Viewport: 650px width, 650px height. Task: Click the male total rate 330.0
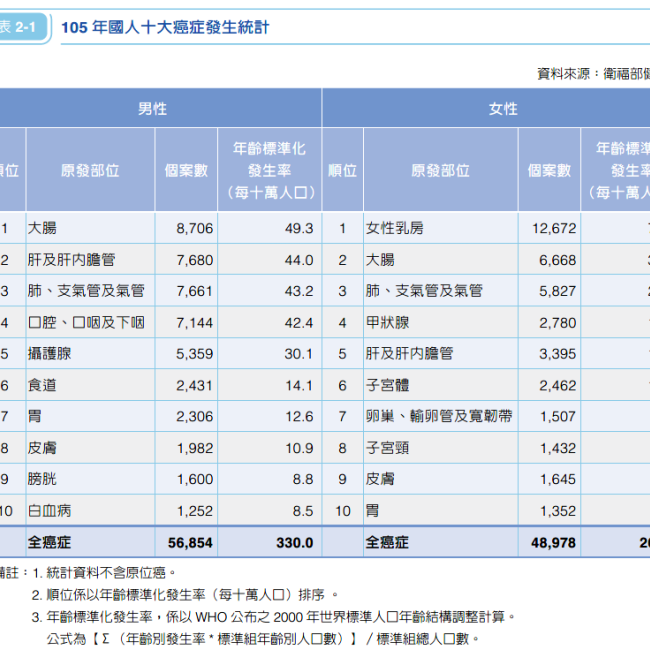coord(295,543)
